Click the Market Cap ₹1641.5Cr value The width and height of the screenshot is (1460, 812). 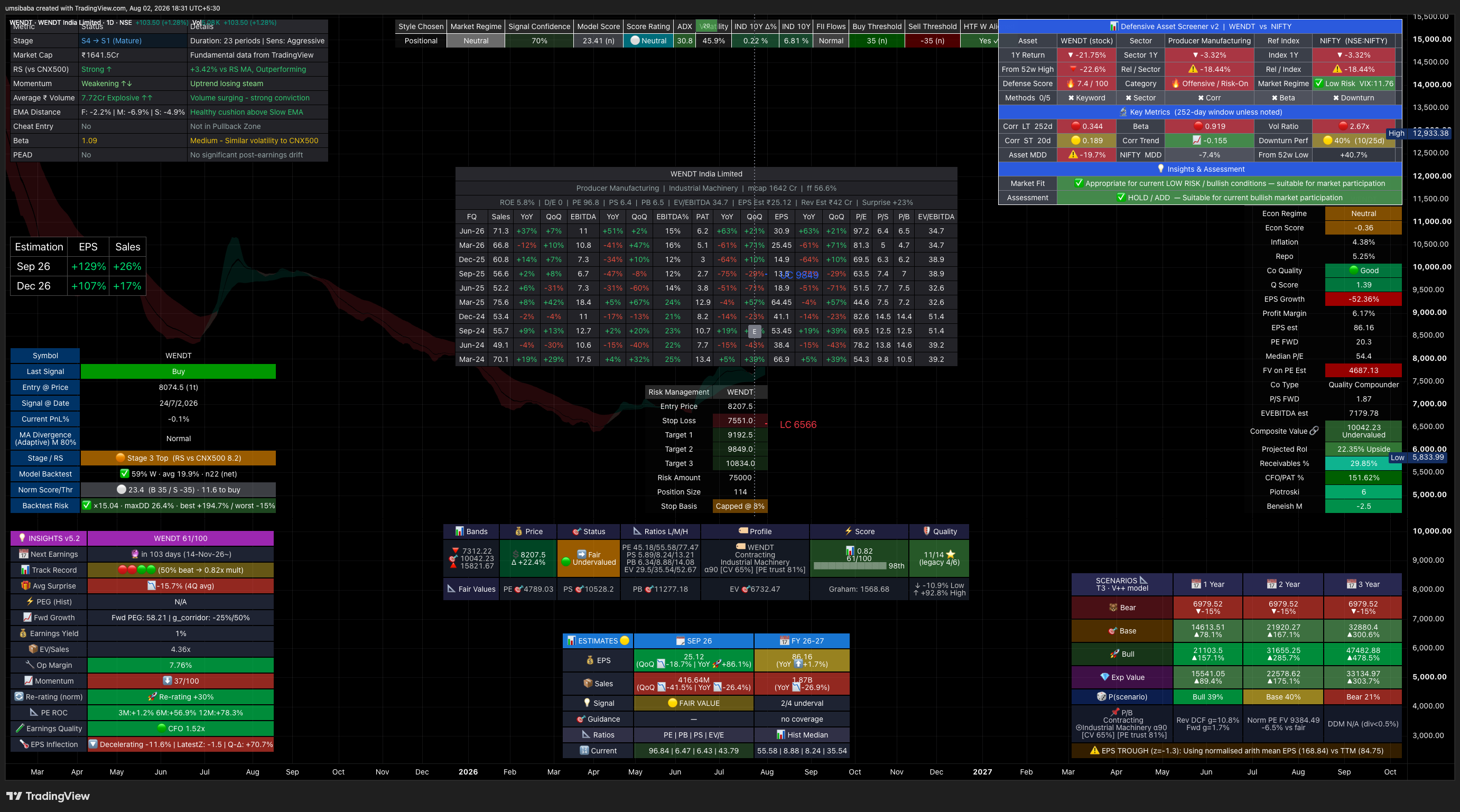coord(100,55)
